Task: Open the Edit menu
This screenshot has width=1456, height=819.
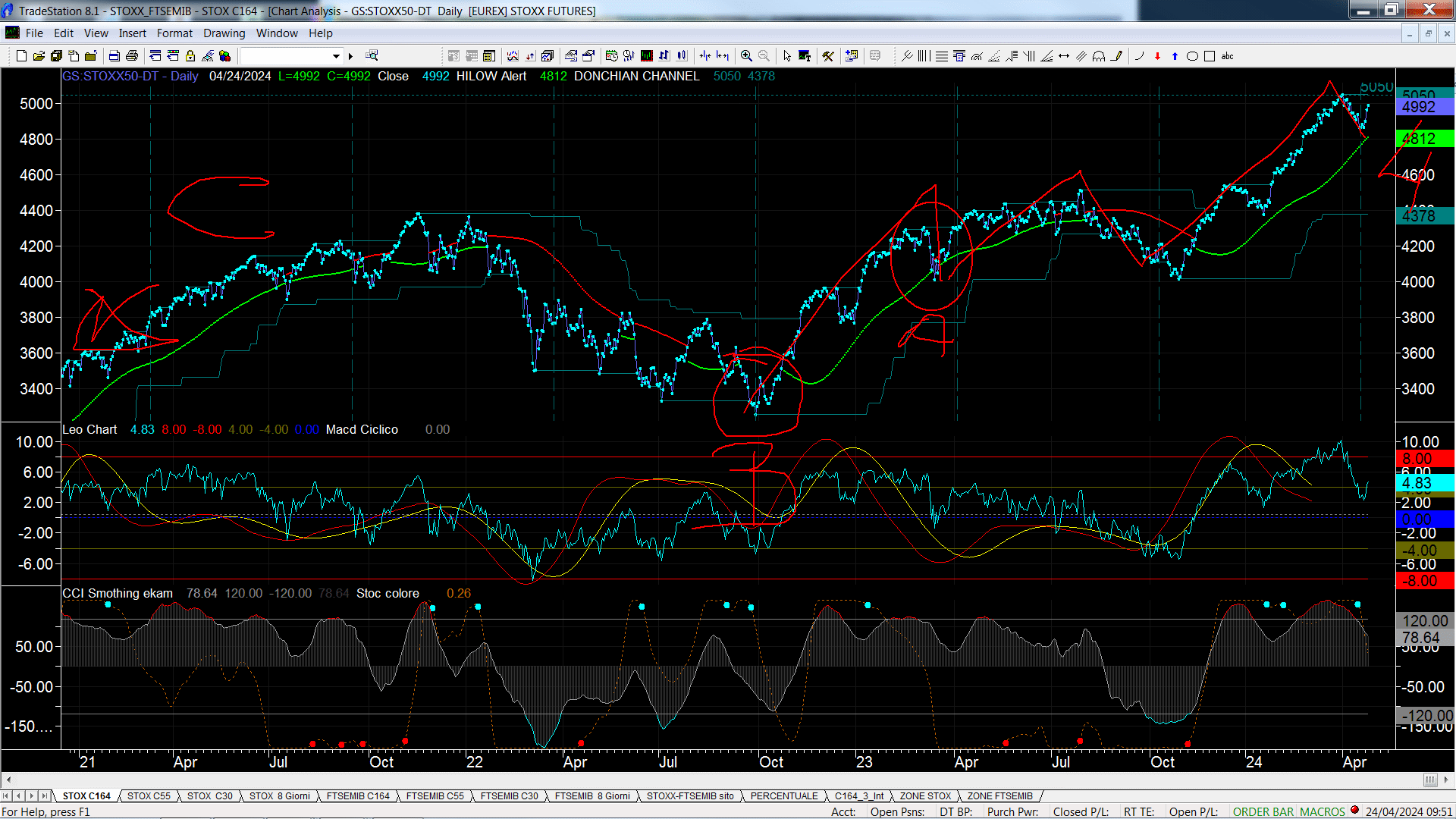Action: pyautogui.click(x=64, y=33)
